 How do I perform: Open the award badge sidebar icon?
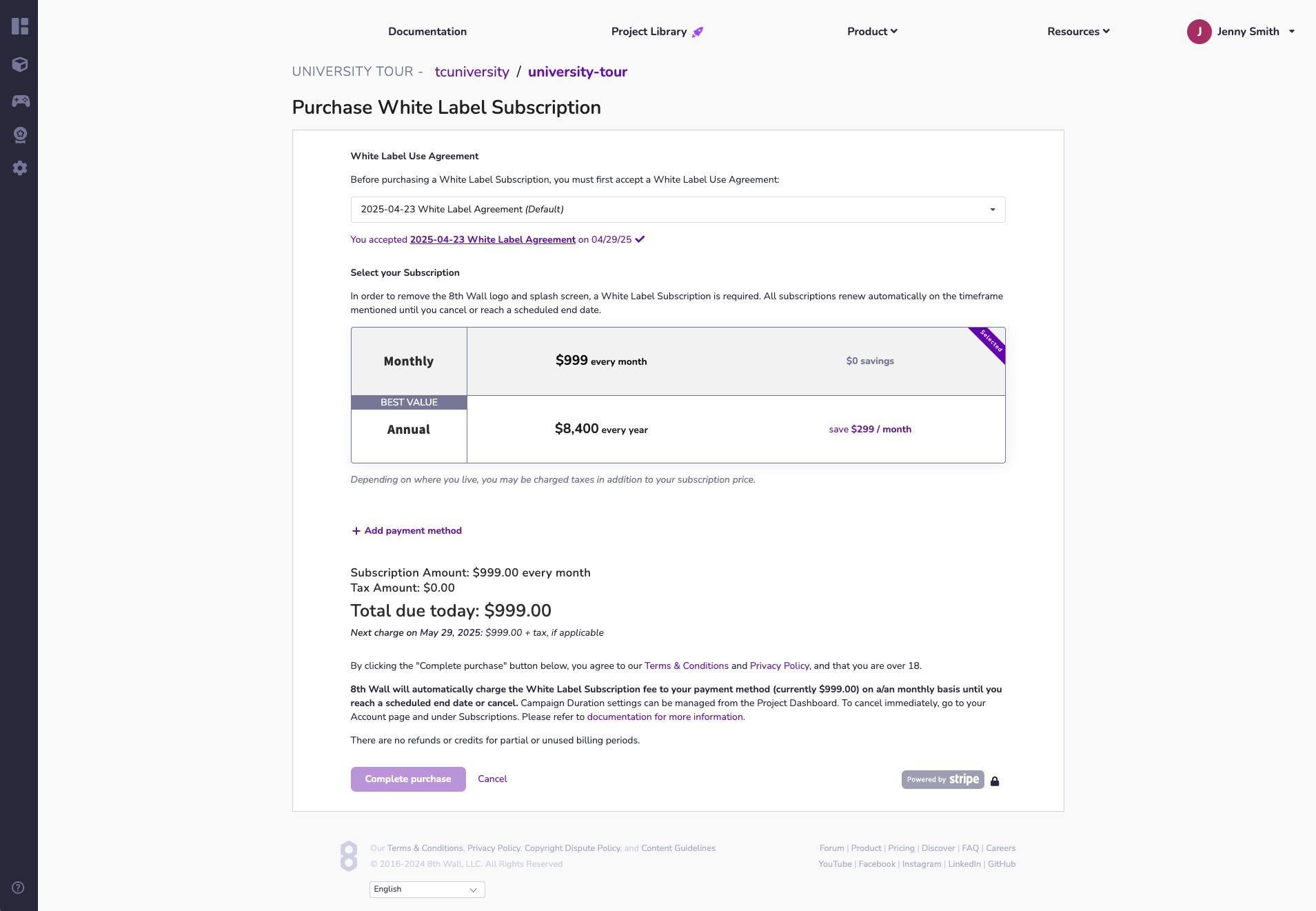pyautogui.click(x=20, y=134)
